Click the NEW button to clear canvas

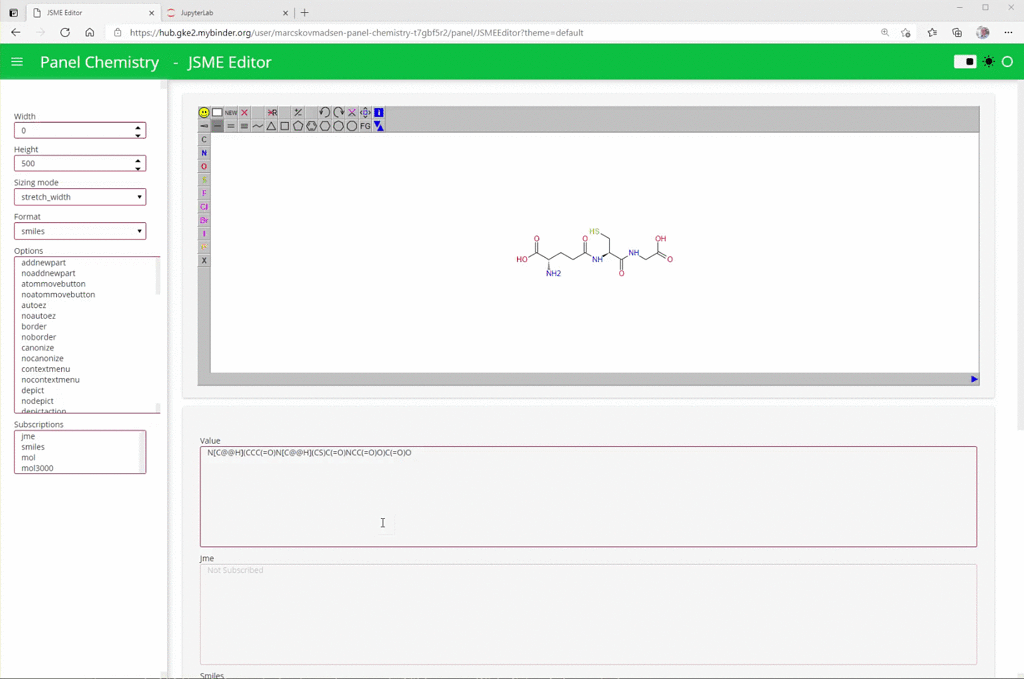pyautogui.click(x=229, y=112)
